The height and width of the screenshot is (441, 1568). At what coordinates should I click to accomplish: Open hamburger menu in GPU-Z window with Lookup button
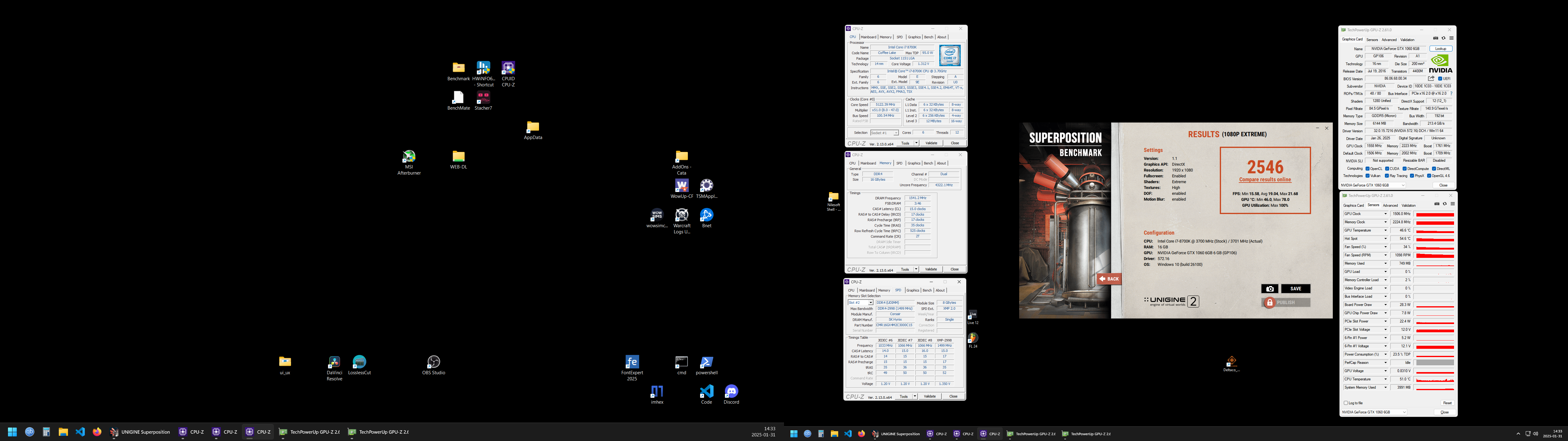click(x=1451, y=38)
